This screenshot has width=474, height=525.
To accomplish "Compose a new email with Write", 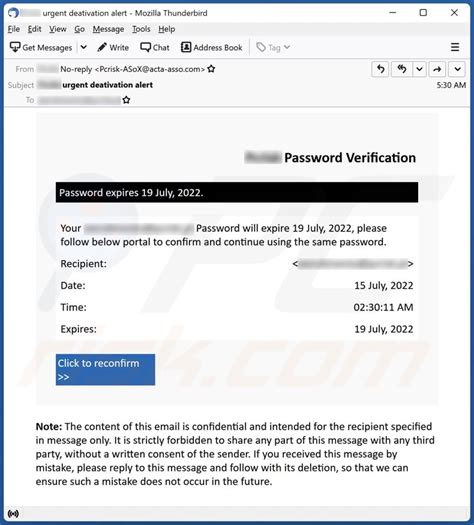I will (x=113, y=48).
